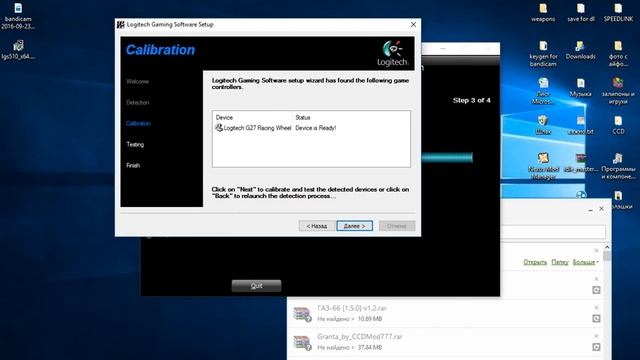The width and height of the screenshot is (640, 360).
Task: Click Granta_by_CCDMod777.rar file name
Action: click(360, 337)
